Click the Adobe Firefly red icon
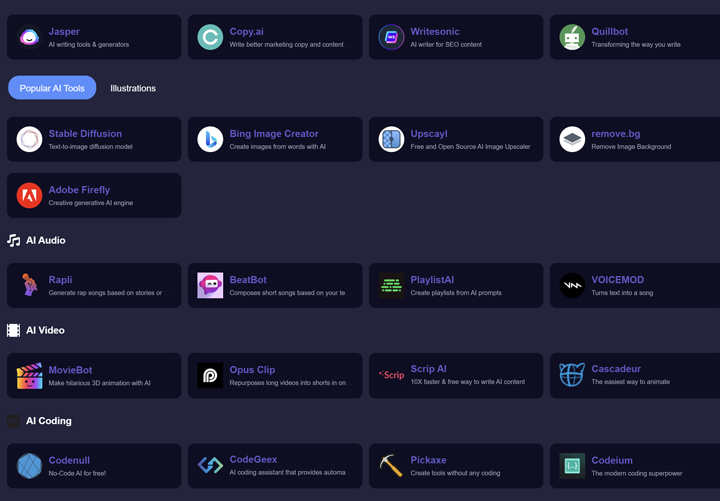The image size is (720, 501). [x=29, y=195]
